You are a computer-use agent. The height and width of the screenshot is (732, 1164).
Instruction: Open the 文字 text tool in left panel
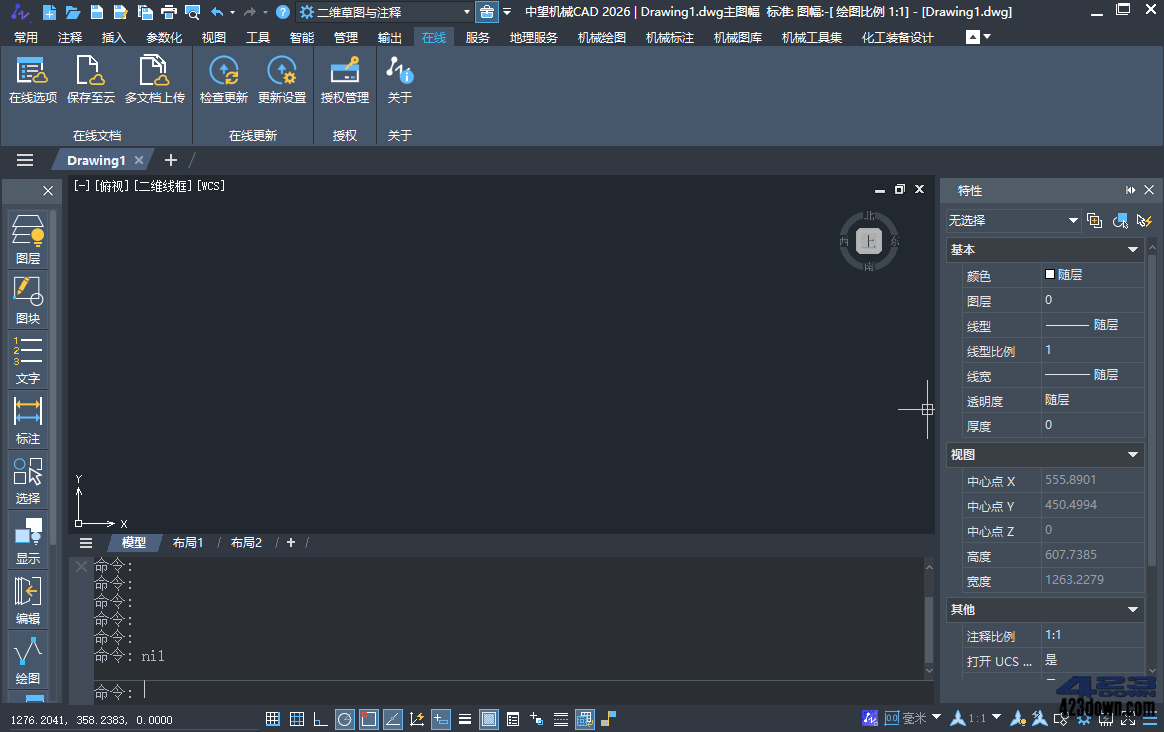tap(28, 360)
